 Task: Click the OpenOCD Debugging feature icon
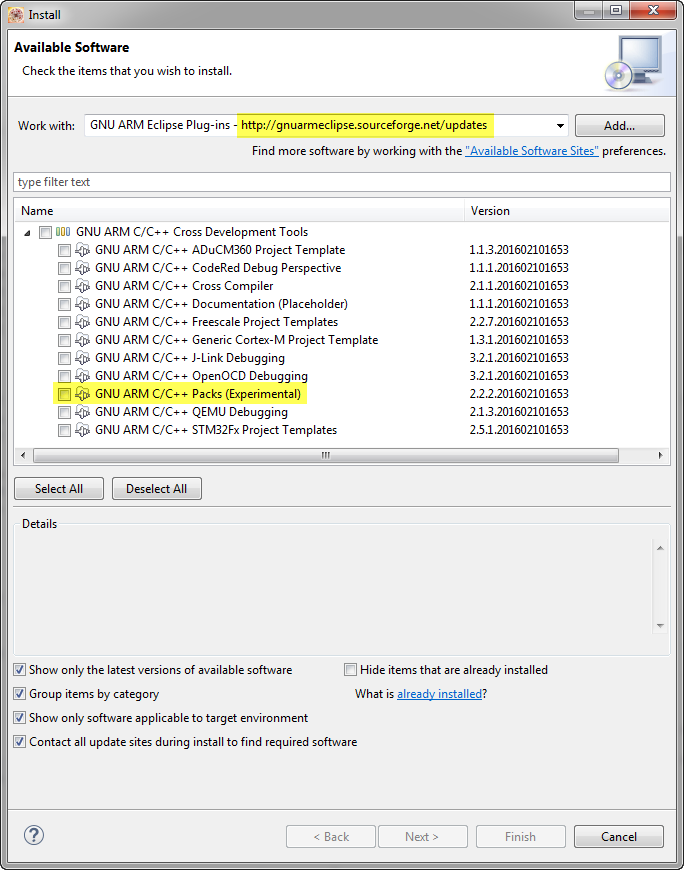83,376
